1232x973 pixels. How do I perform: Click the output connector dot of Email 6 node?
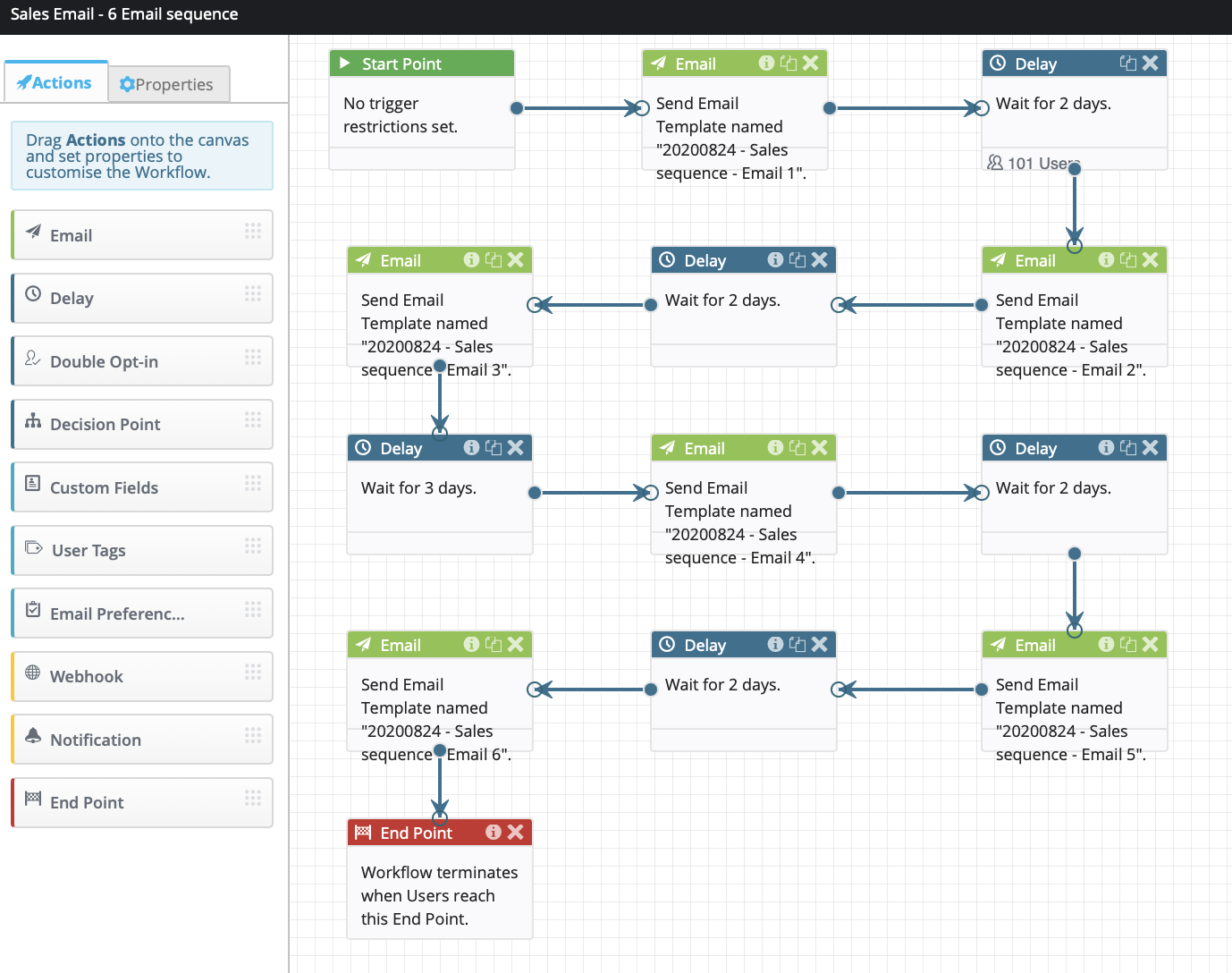(x=440, y=750)
